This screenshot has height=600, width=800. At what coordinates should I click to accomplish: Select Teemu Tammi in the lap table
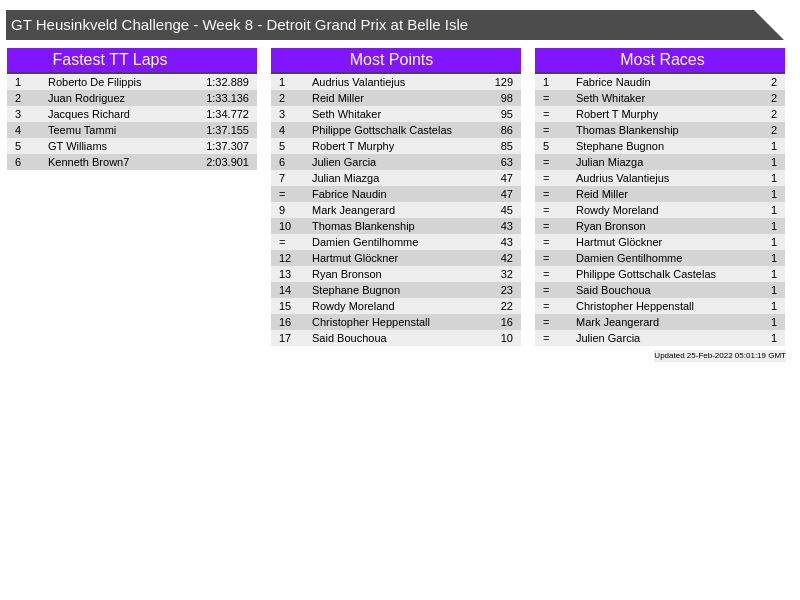82,130
